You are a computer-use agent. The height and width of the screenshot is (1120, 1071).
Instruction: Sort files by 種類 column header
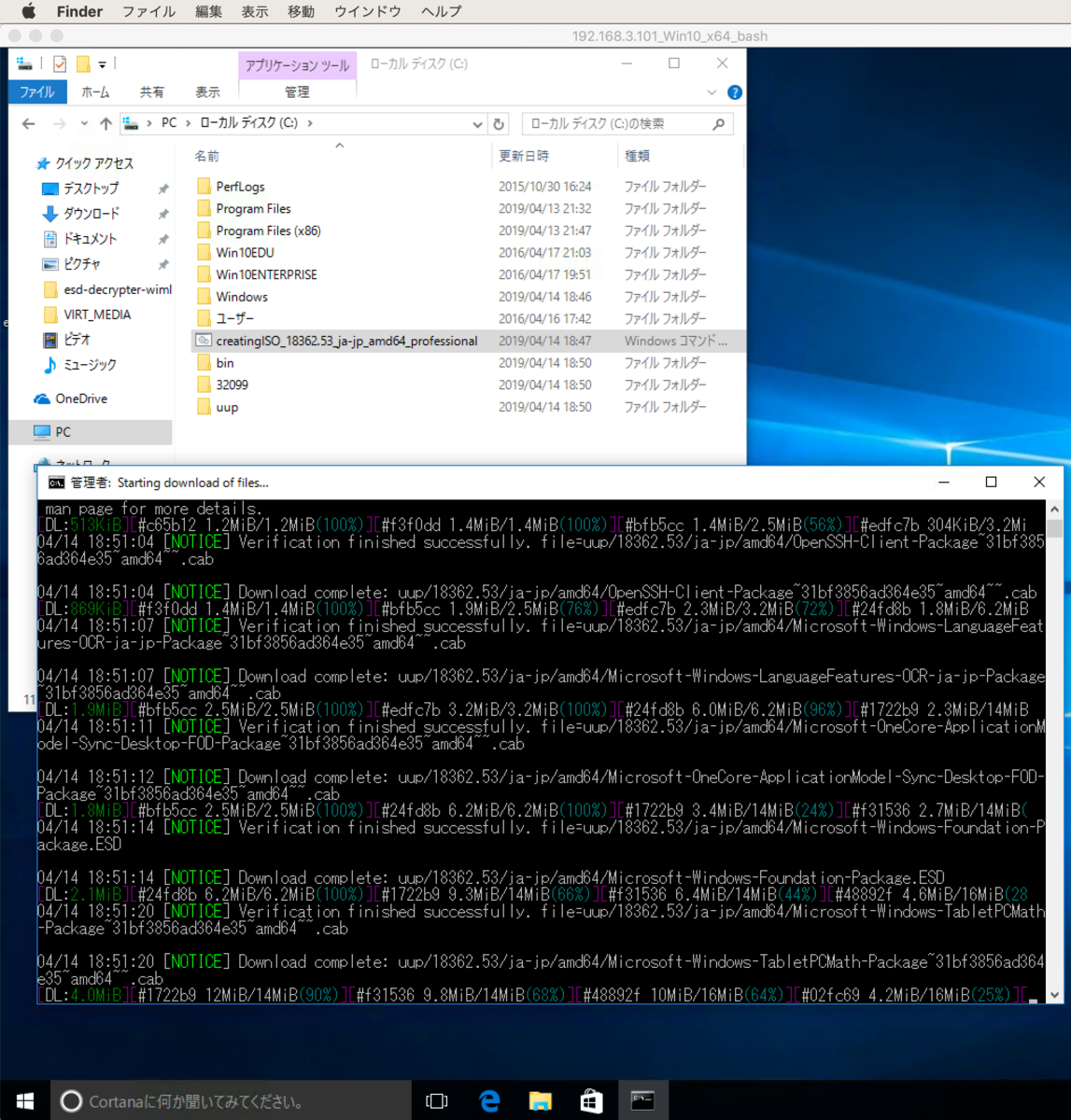(638, 156)
